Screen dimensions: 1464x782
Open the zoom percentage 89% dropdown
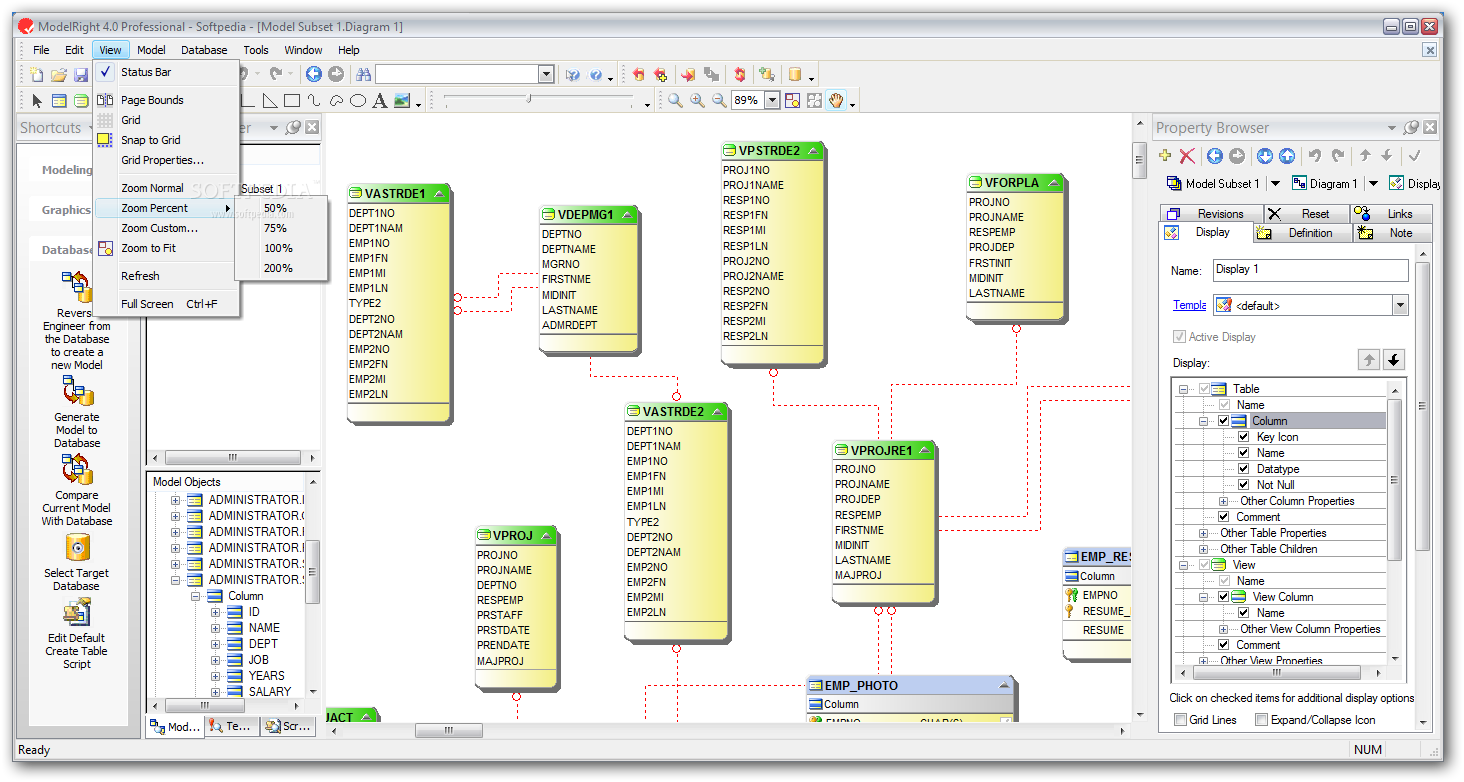point(772,101)
